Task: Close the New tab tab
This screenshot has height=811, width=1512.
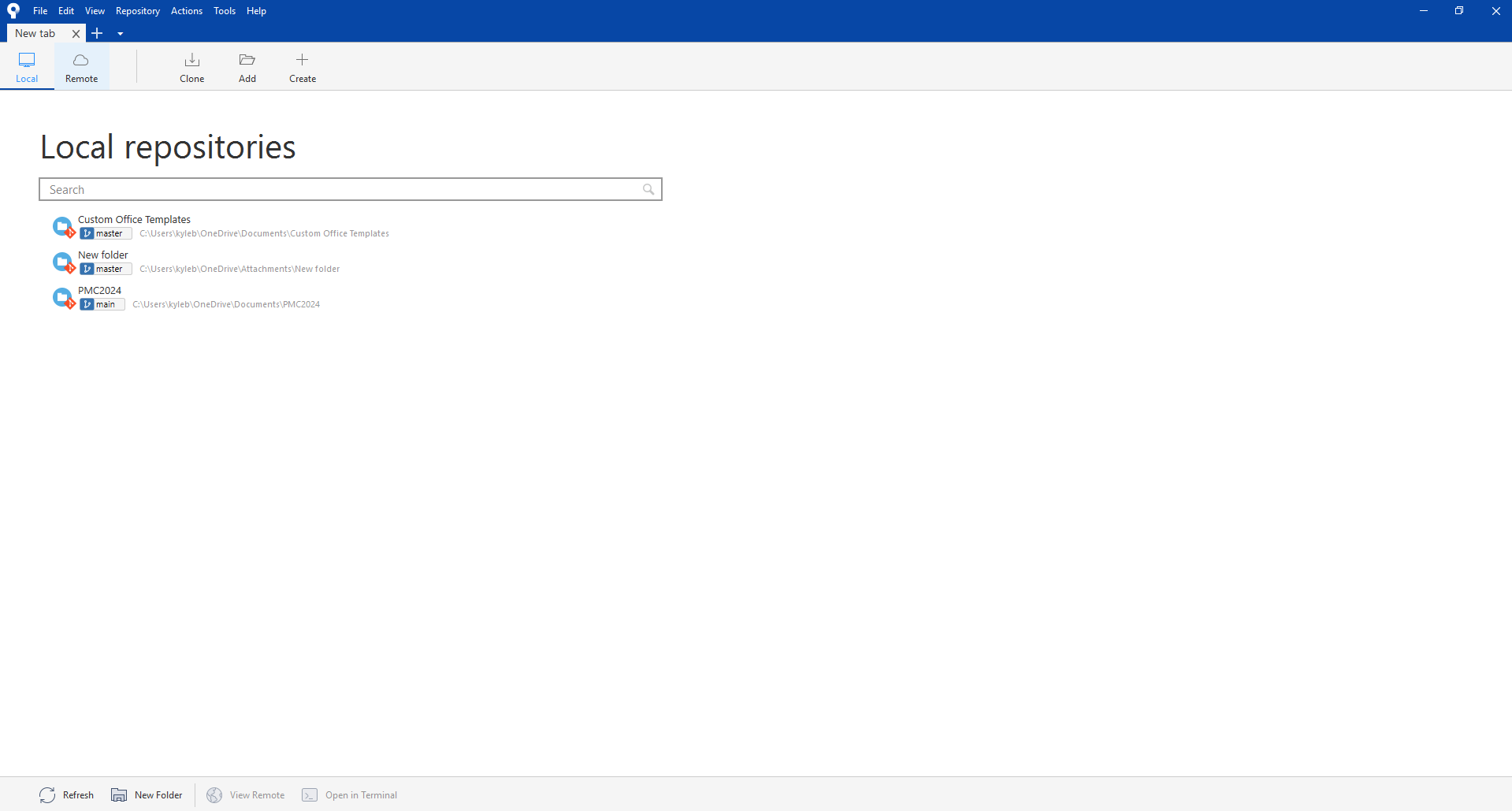Action: pos(76,34)
